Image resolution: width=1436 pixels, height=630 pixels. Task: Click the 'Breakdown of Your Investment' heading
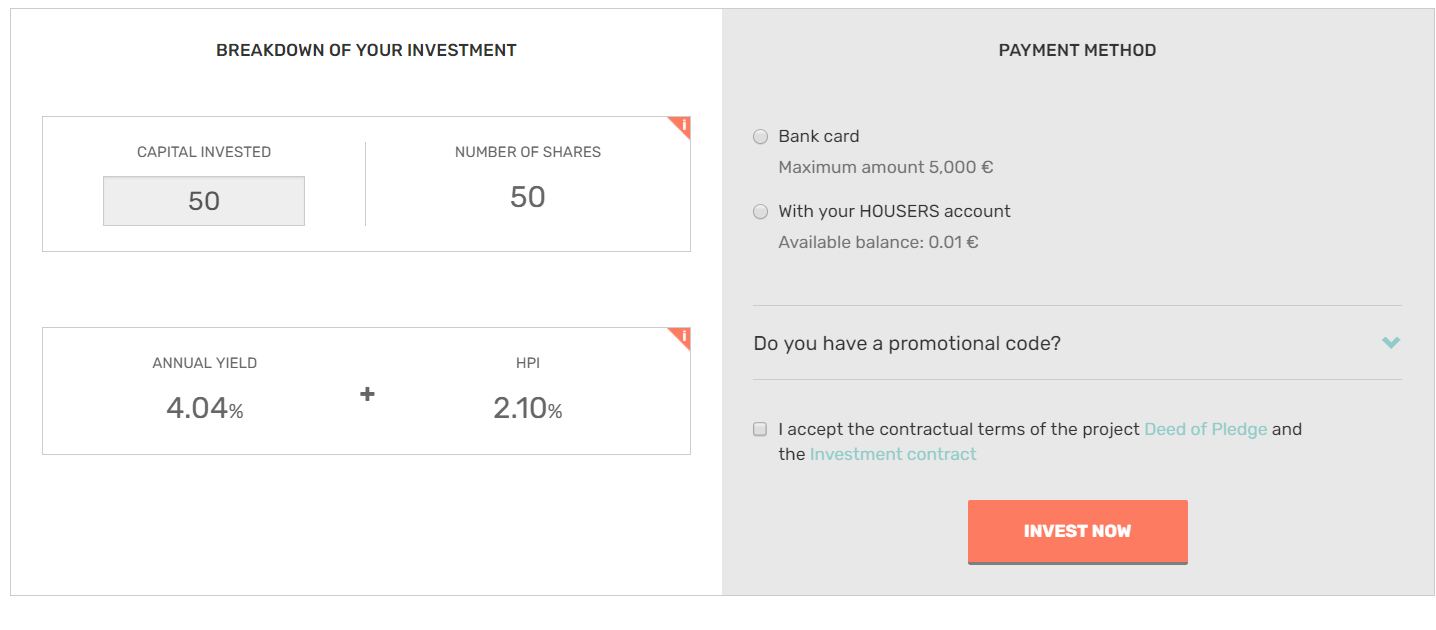pos(366,50)
